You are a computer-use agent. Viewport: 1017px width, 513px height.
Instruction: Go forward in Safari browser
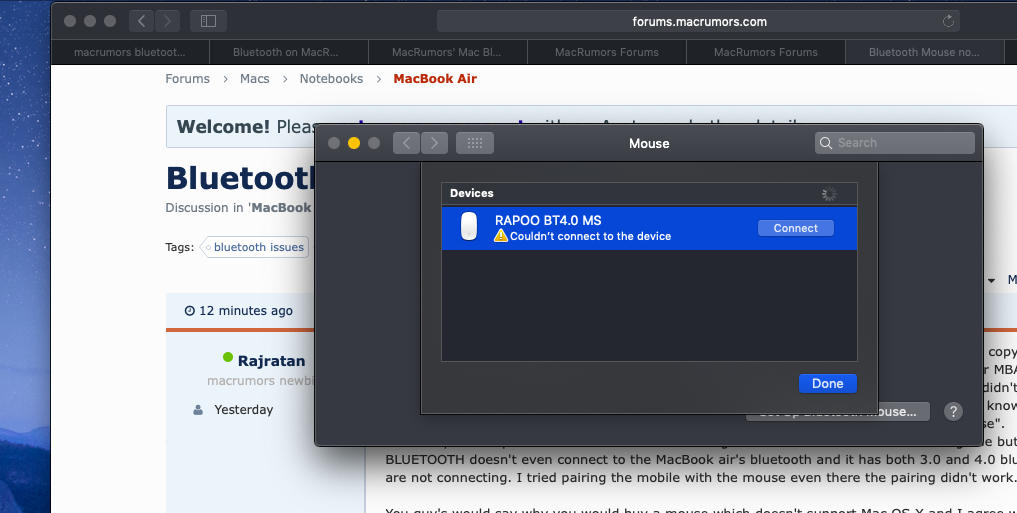[167, 21]
